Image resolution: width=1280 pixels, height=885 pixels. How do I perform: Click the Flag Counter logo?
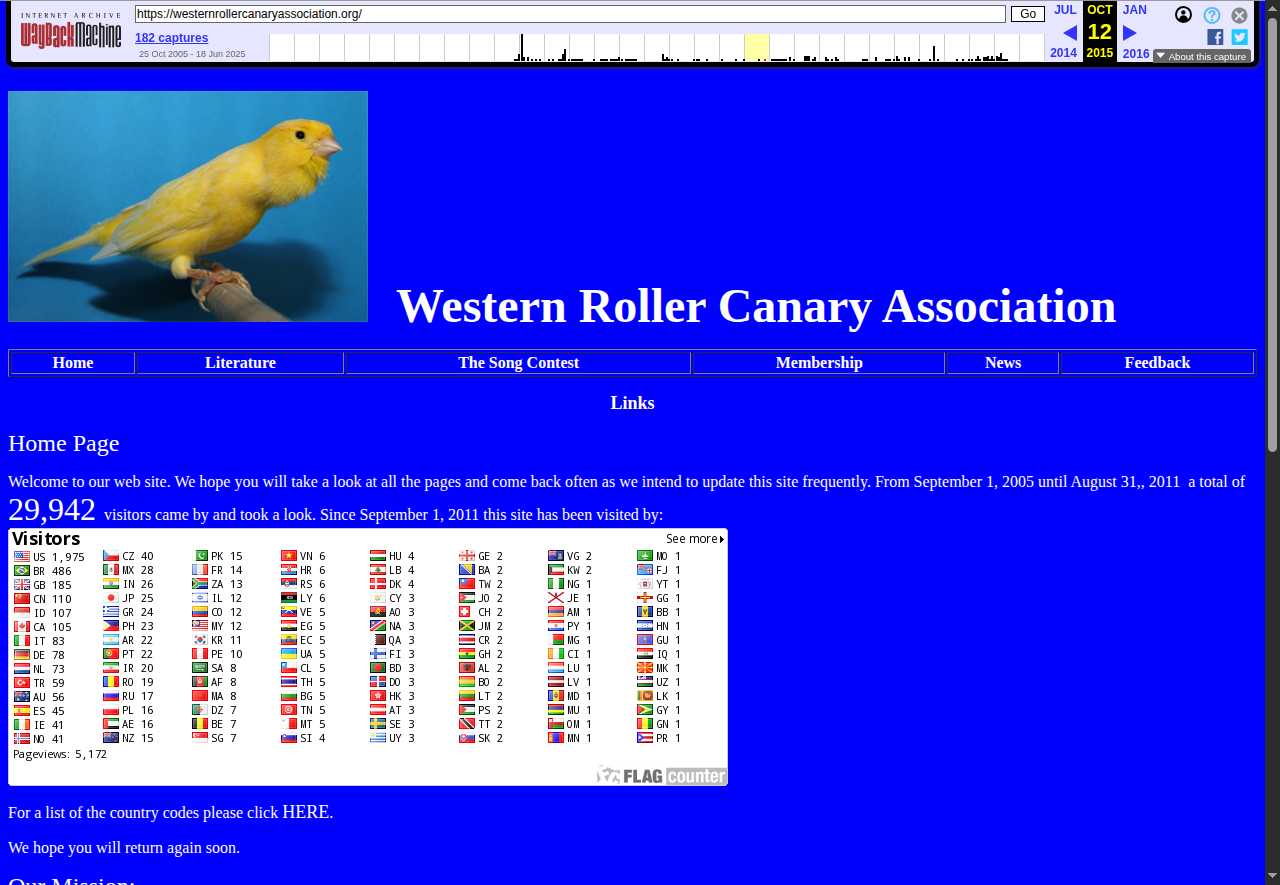pos(661,775)
